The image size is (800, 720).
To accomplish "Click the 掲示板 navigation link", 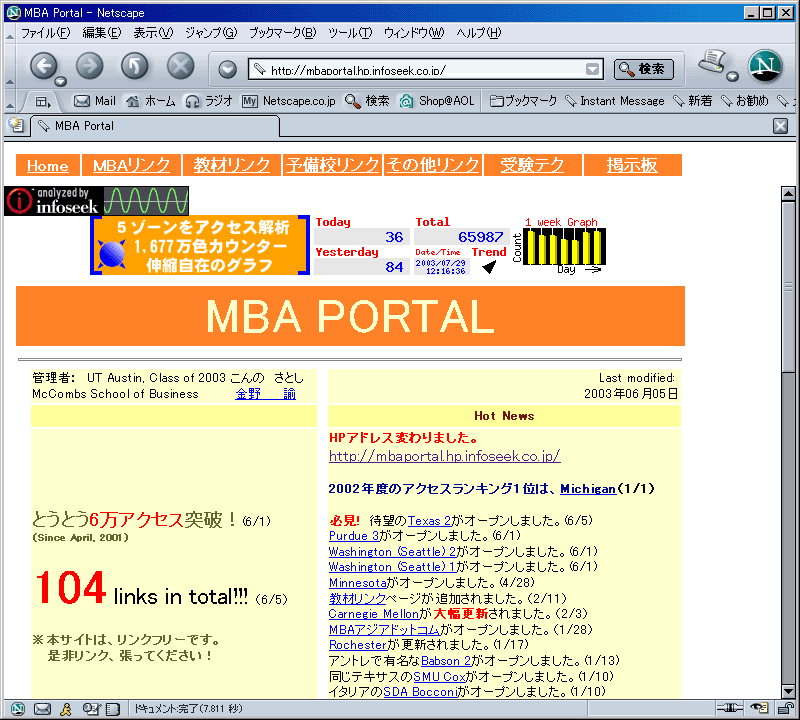I will pyautogui.click(x=632, y=165).
